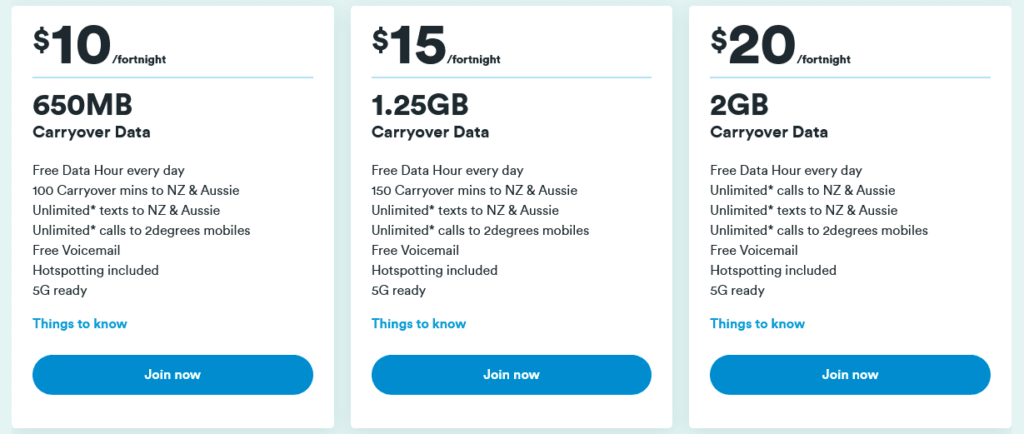Select the 2GB data allowance heading

(x=741, y=104)
